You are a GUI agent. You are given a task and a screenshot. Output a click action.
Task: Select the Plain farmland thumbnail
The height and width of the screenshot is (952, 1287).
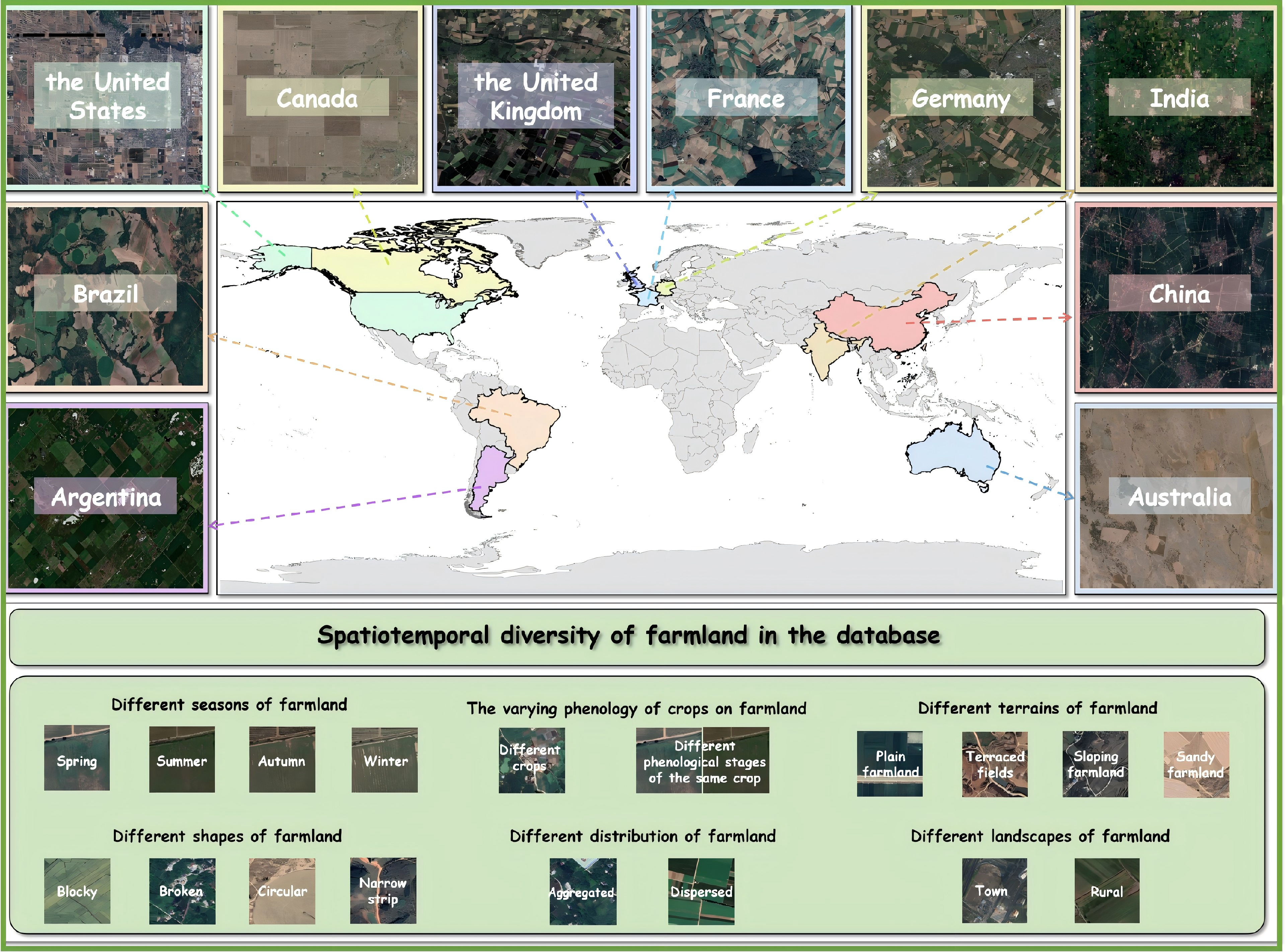coord(890,764)
